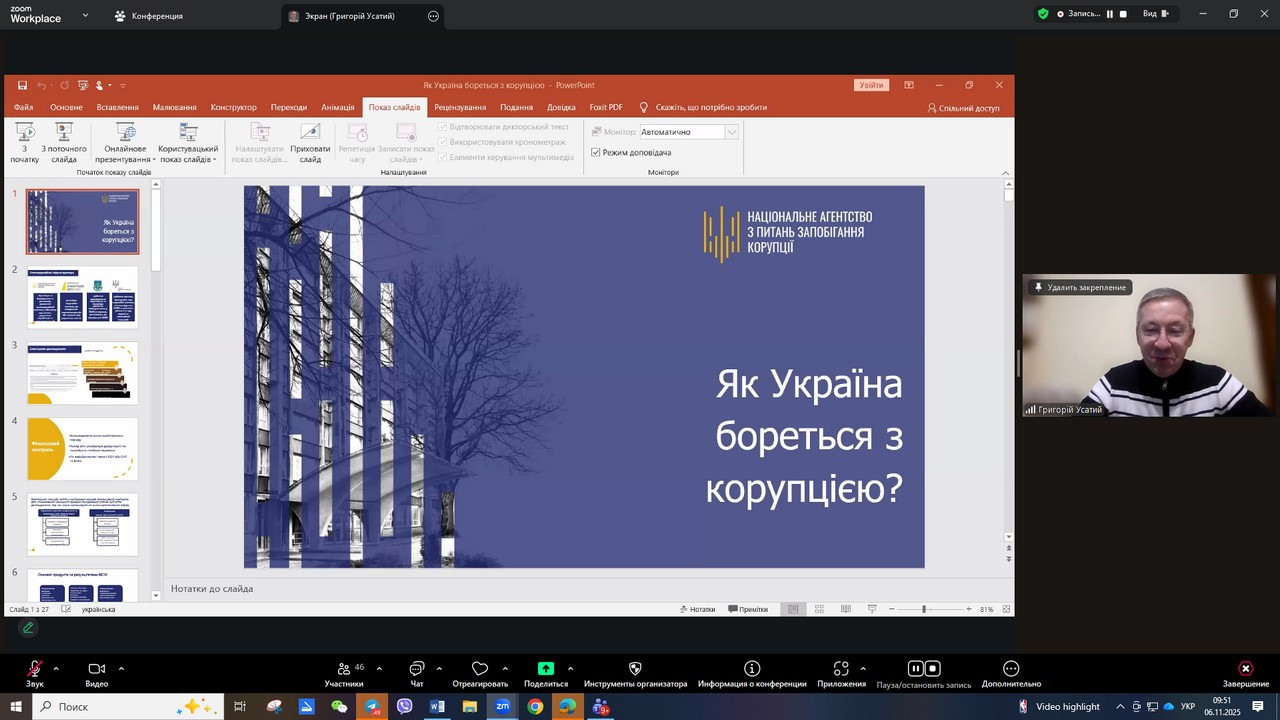Open the Участники participants panel
The height and width of the screenshot is (720, 1280).
point(344,669)
